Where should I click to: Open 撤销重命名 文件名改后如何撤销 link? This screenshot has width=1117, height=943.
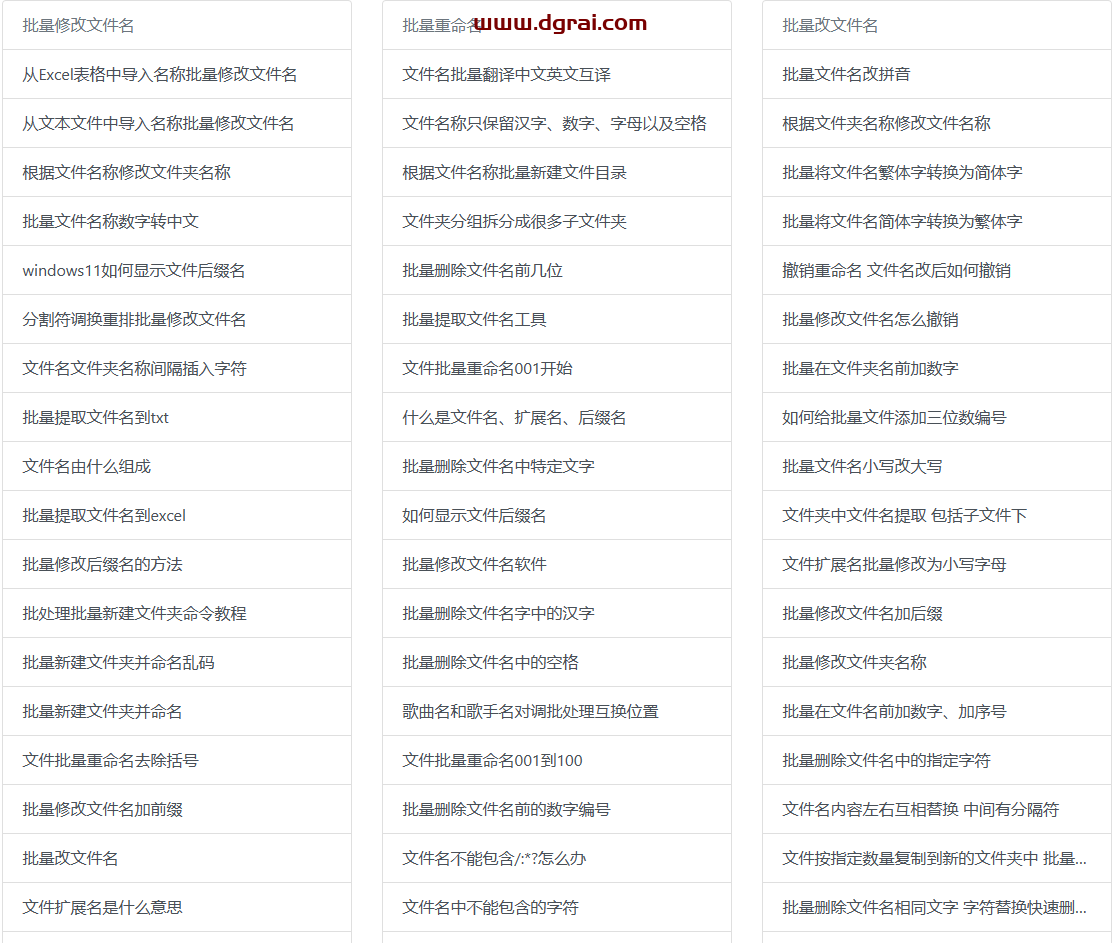(x=896, y=271)
